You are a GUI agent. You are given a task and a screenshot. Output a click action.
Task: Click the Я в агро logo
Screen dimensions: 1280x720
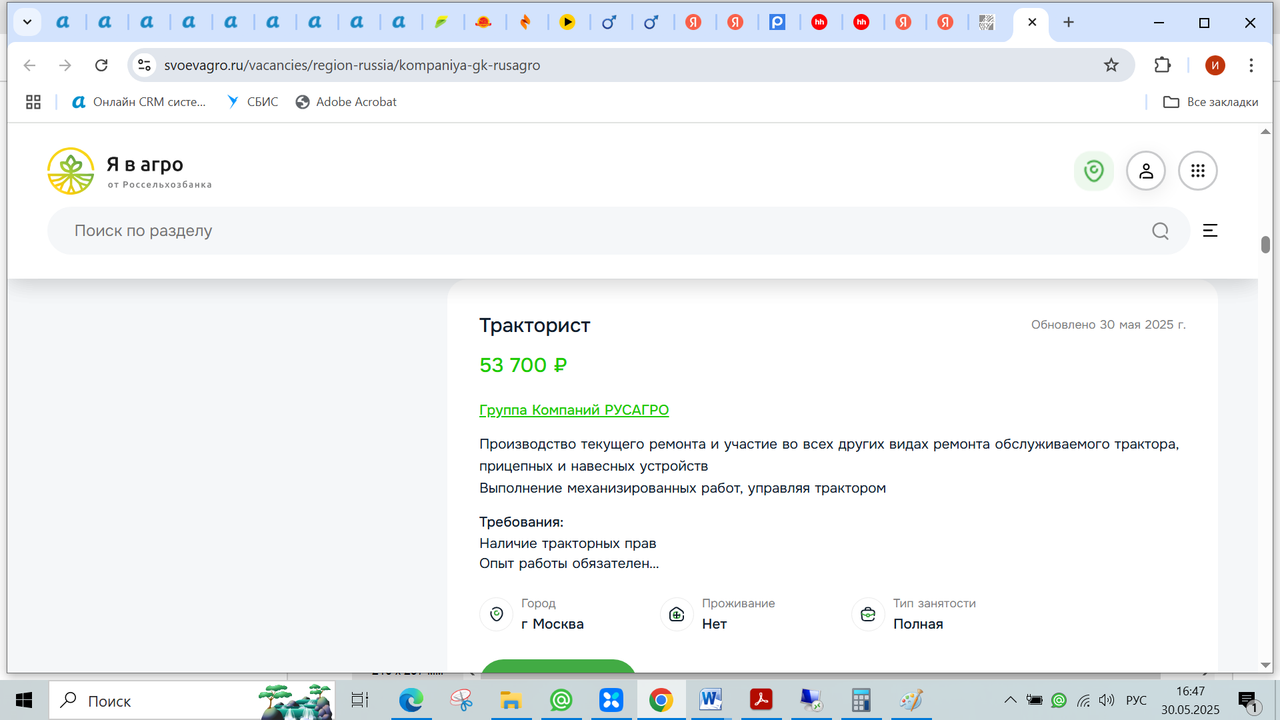(x=130, y=171)
